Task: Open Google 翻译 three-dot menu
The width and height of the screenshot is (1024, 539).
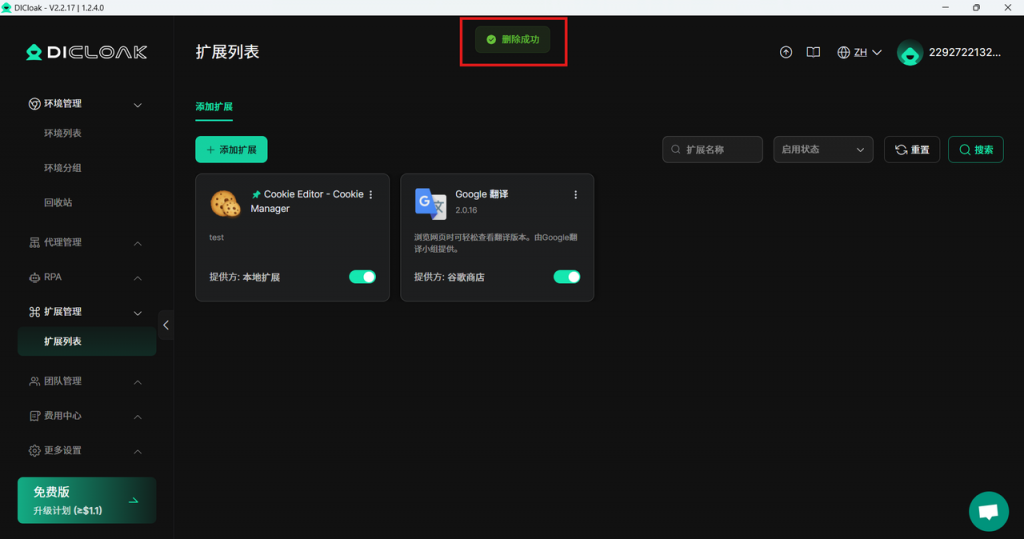Action: [x=575, y=195]
